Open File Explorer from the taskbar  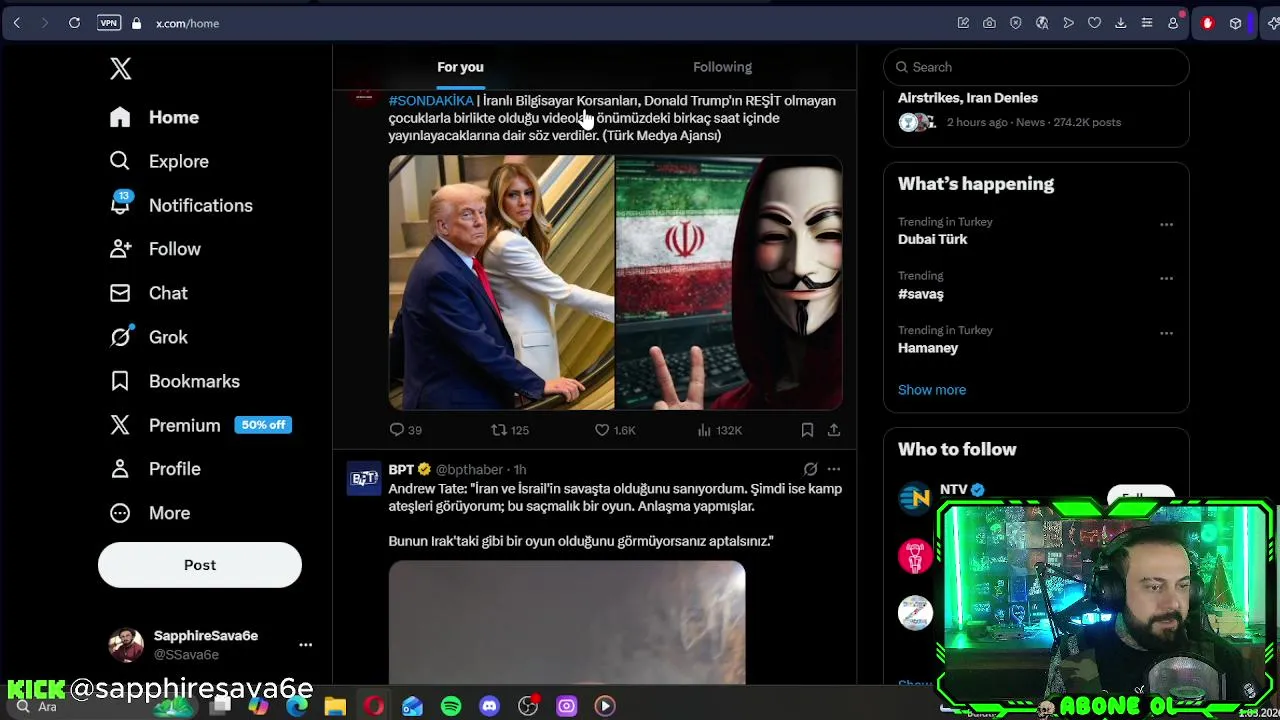(x=335, y=707)
